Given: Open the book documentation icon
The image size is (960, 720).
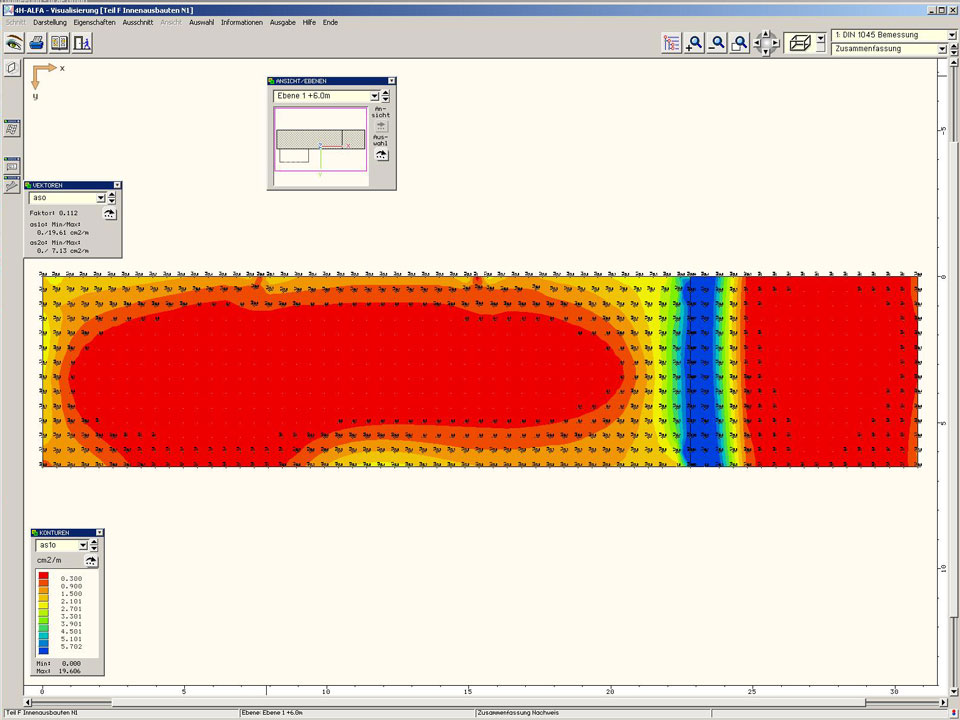Looking at the screenshot, I should click(x=59, y=43).
